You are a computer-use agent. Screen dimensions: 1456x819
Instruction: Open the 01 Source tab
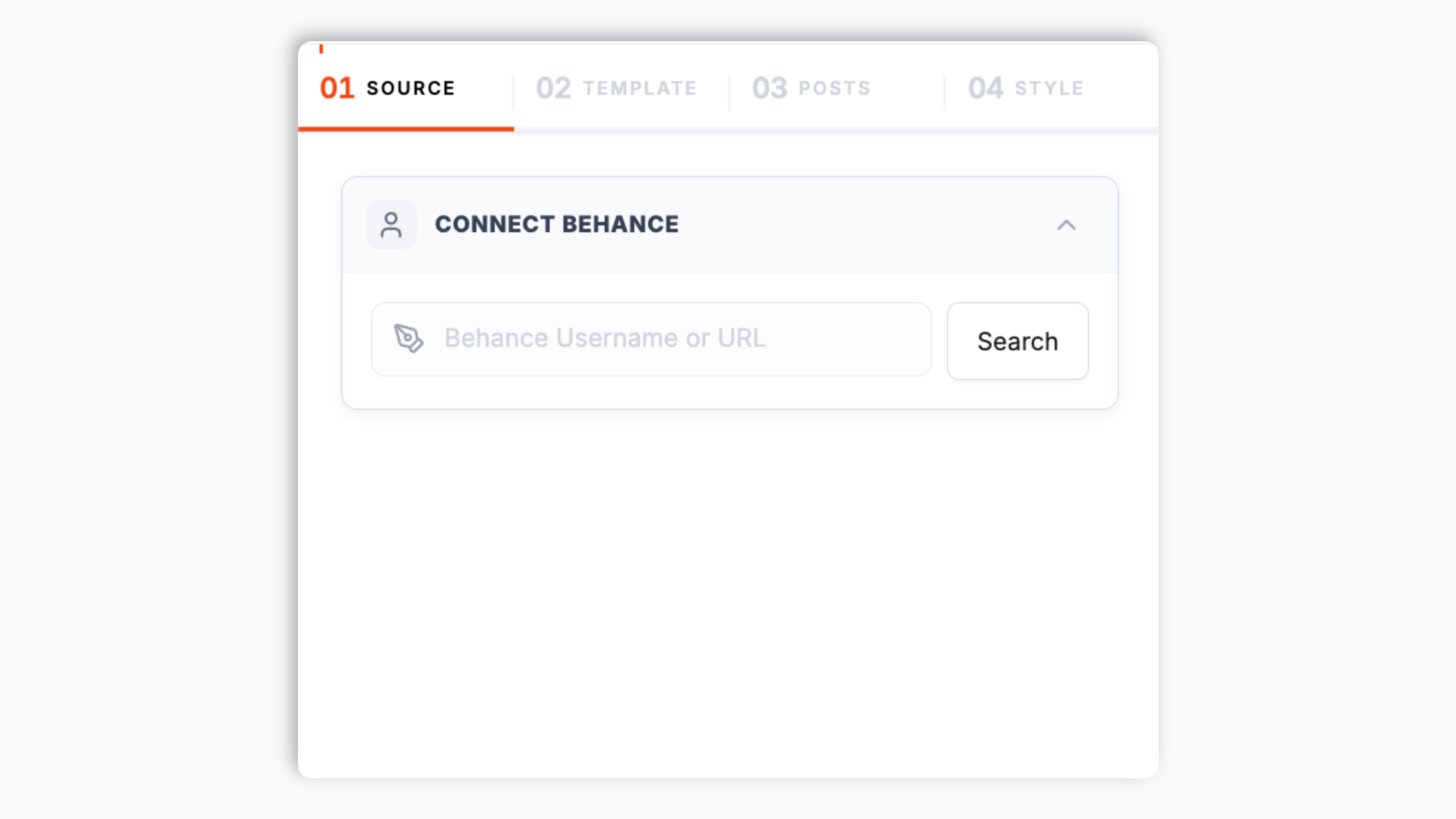(406, 88)
